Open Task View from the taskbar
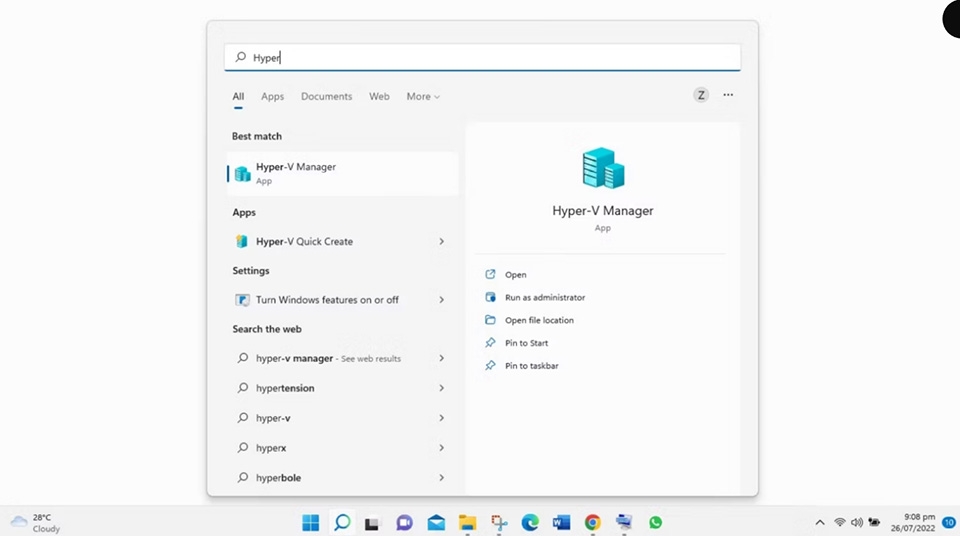Screen dimensions: 960x536 click(372, 523)
